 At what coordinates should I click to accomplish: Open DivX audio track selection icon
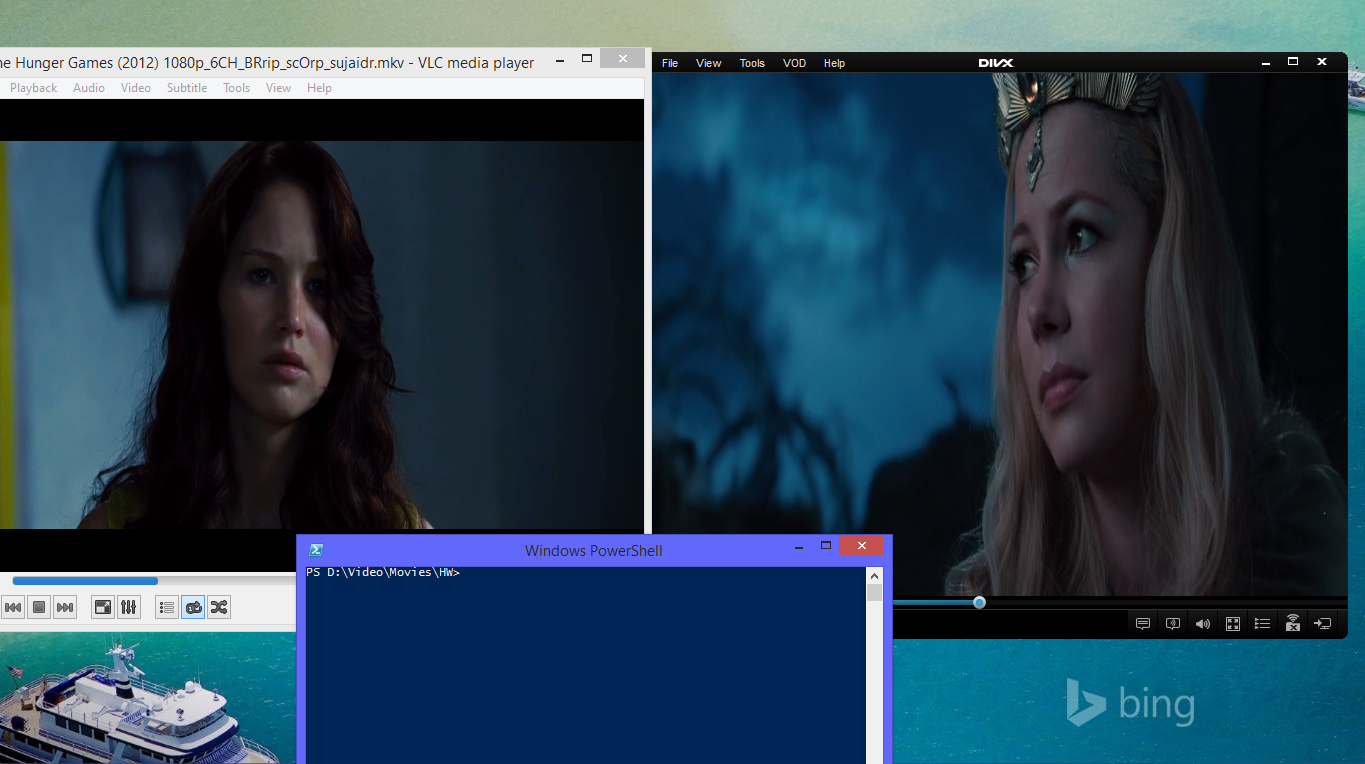1173,624
